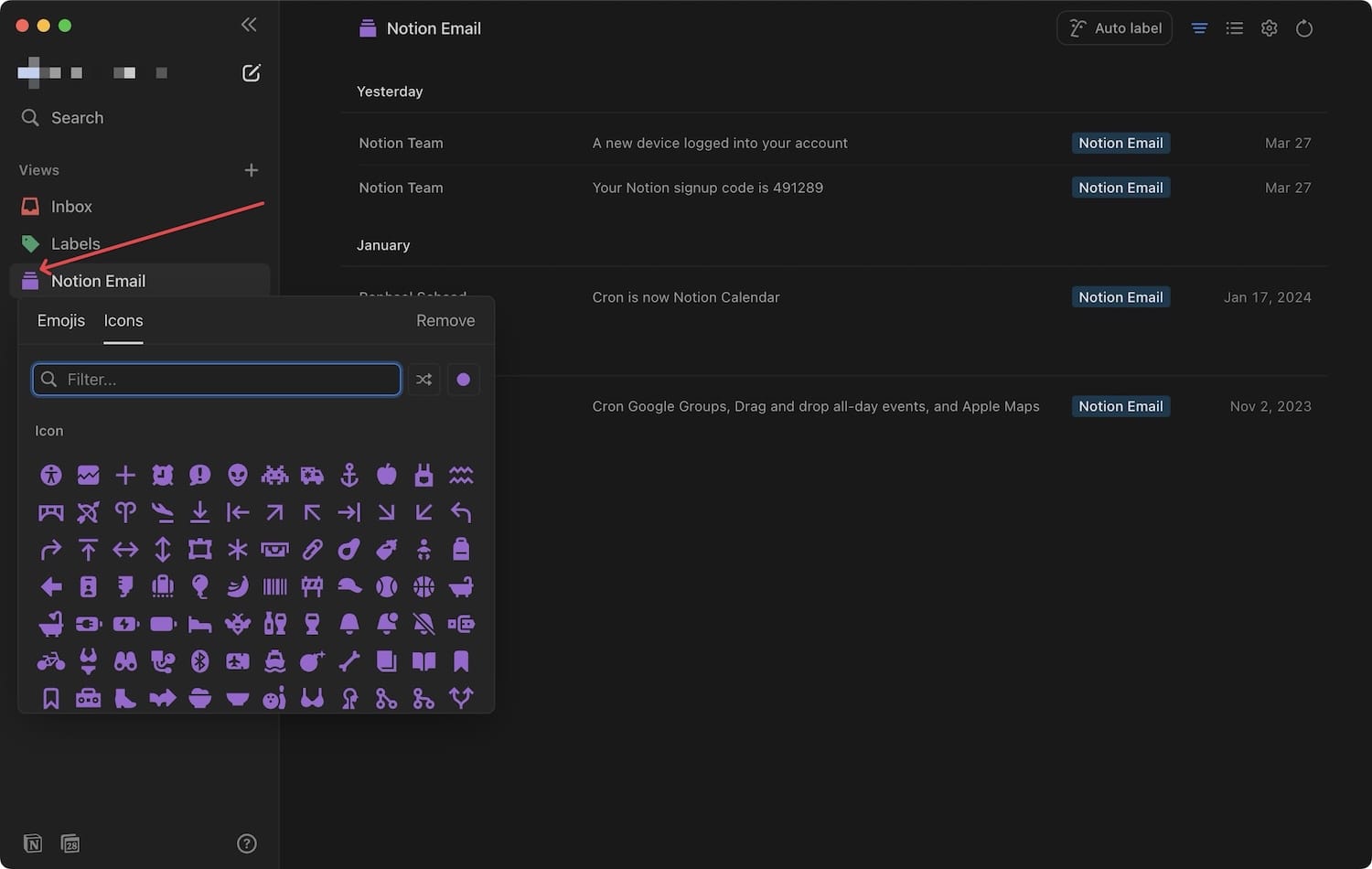This screenshot has height=869, width=1372.
Task: Open the filter lines icon
Action: coord(1199,28)
